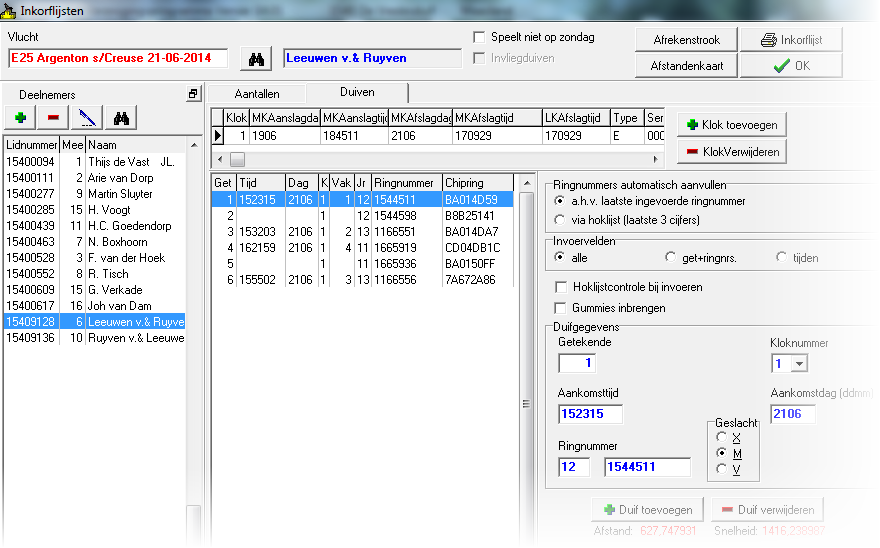The height and width of the screenshot is (548, 880).
Task: Click the Inkorflijsten application icon in title bar
Action: coord(8,10)
